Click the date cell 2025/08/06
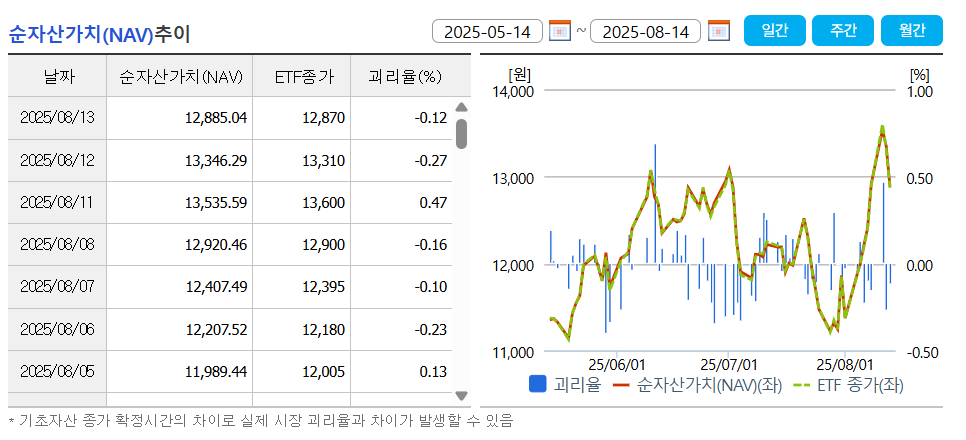 coord(57,329)
